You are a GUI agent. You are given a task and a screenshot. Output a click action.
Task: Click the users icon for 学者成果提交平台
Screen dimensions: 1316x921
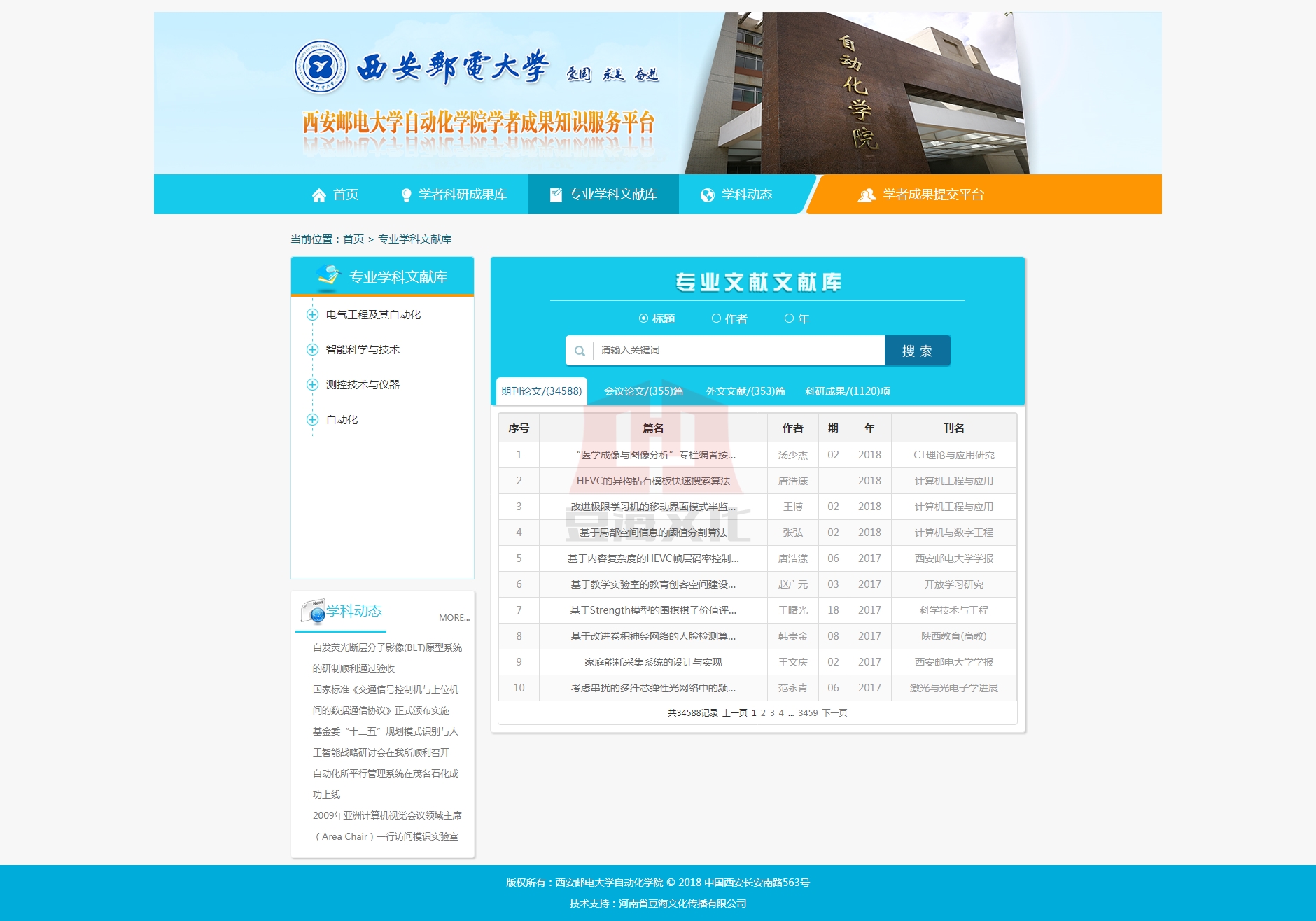(x=867, y=195)
